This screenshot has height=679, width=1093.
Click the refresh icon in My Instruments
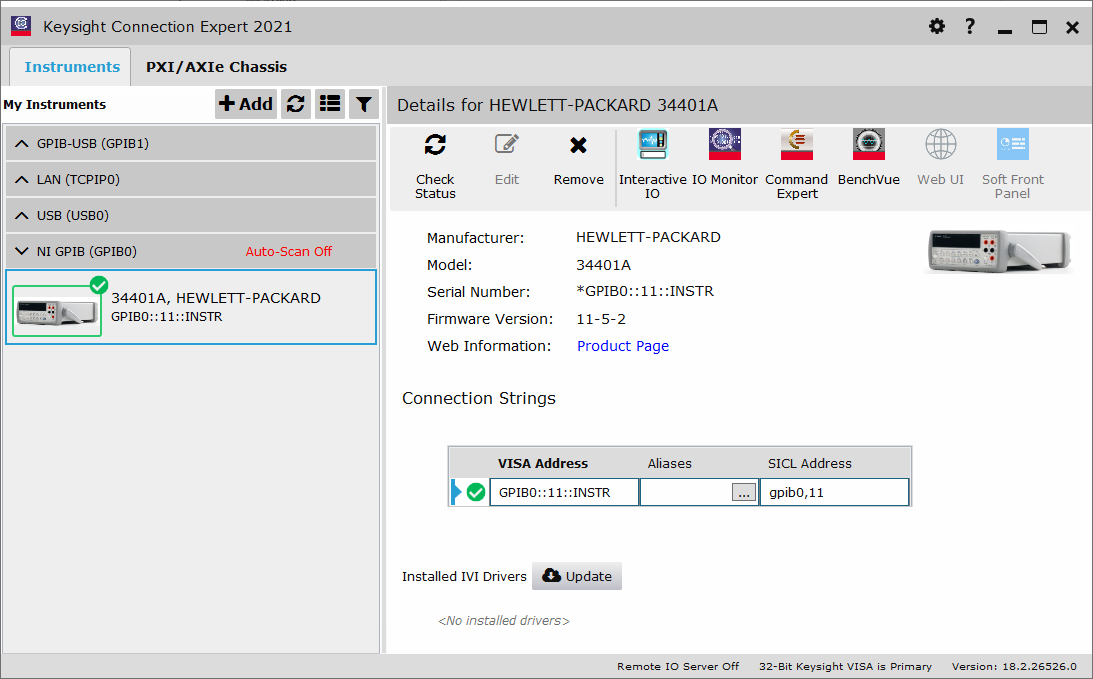296,104
